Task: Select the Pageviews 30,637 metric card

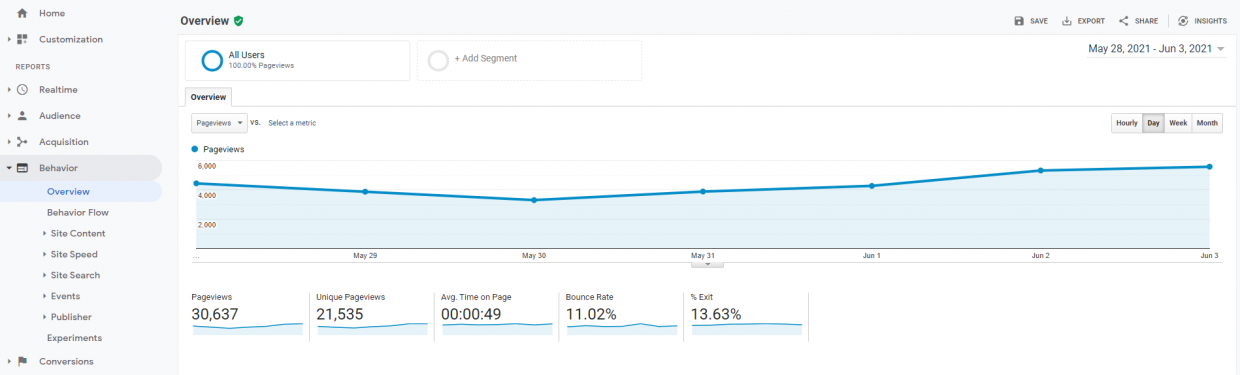Action: pos(247,315)
